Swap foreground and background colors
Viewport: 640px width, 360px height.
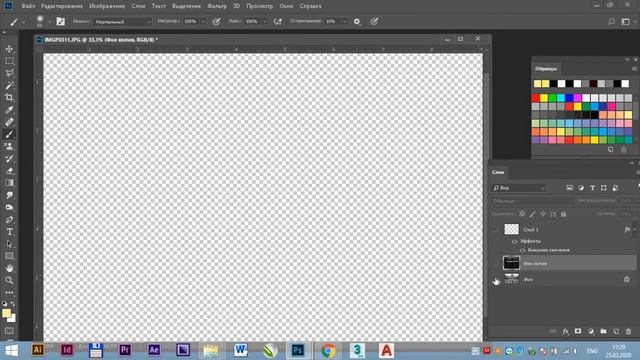13,304
